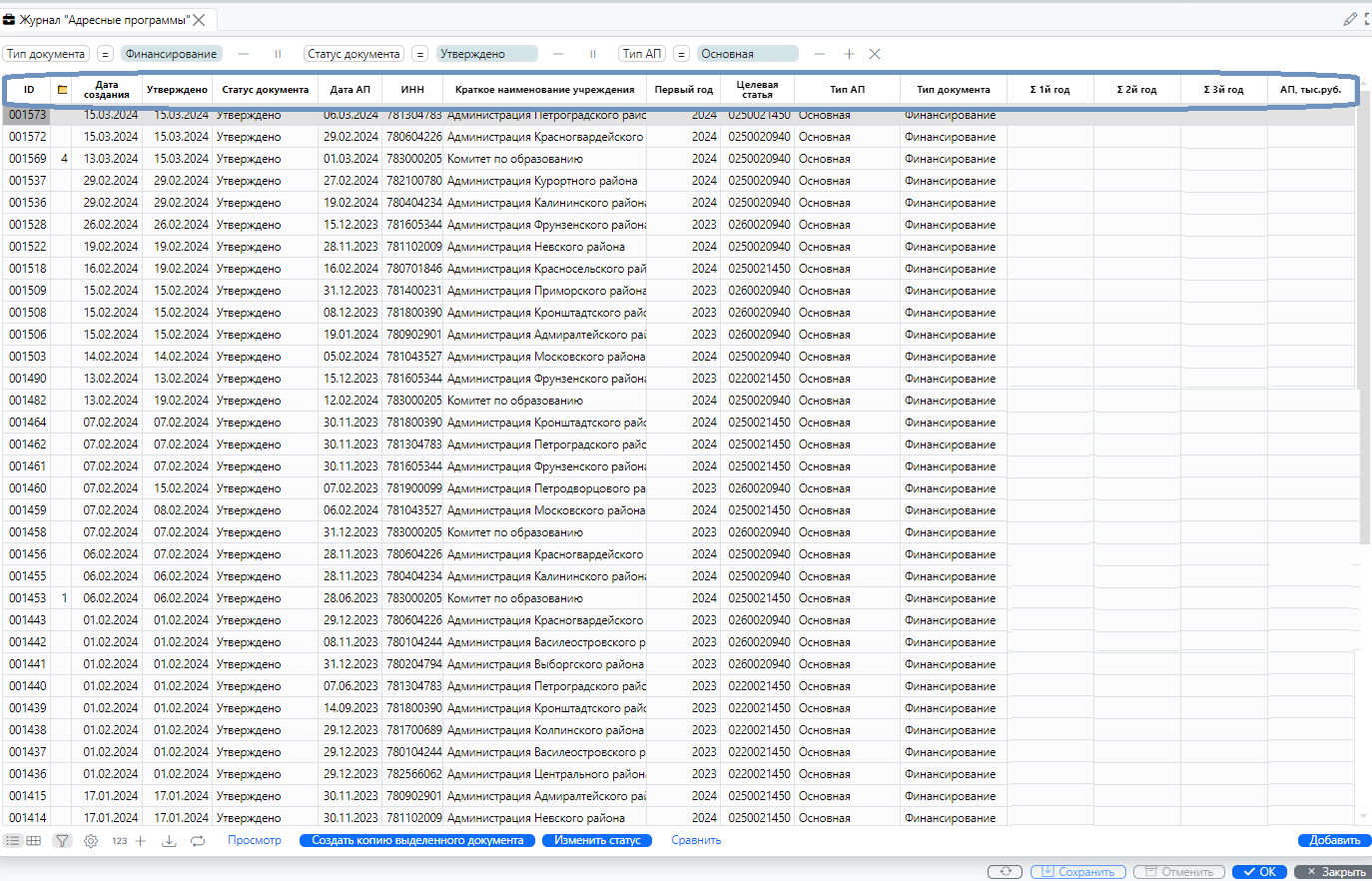
Task: Open the Основная filter value dropdown
Action: [x=747, y=54]
